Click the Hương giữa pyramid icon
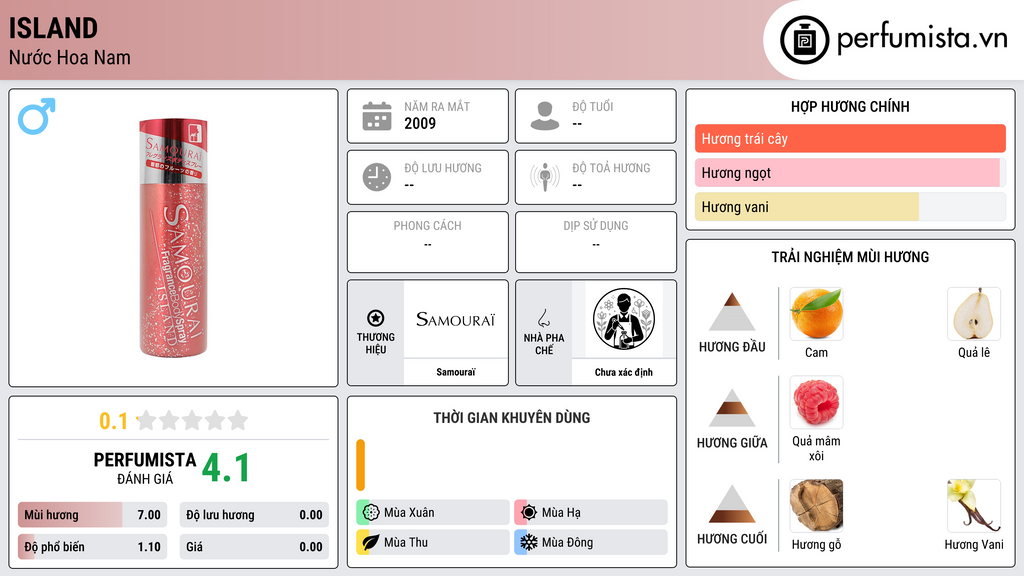This screenshot has height=576, width=1024. (732, 408)
